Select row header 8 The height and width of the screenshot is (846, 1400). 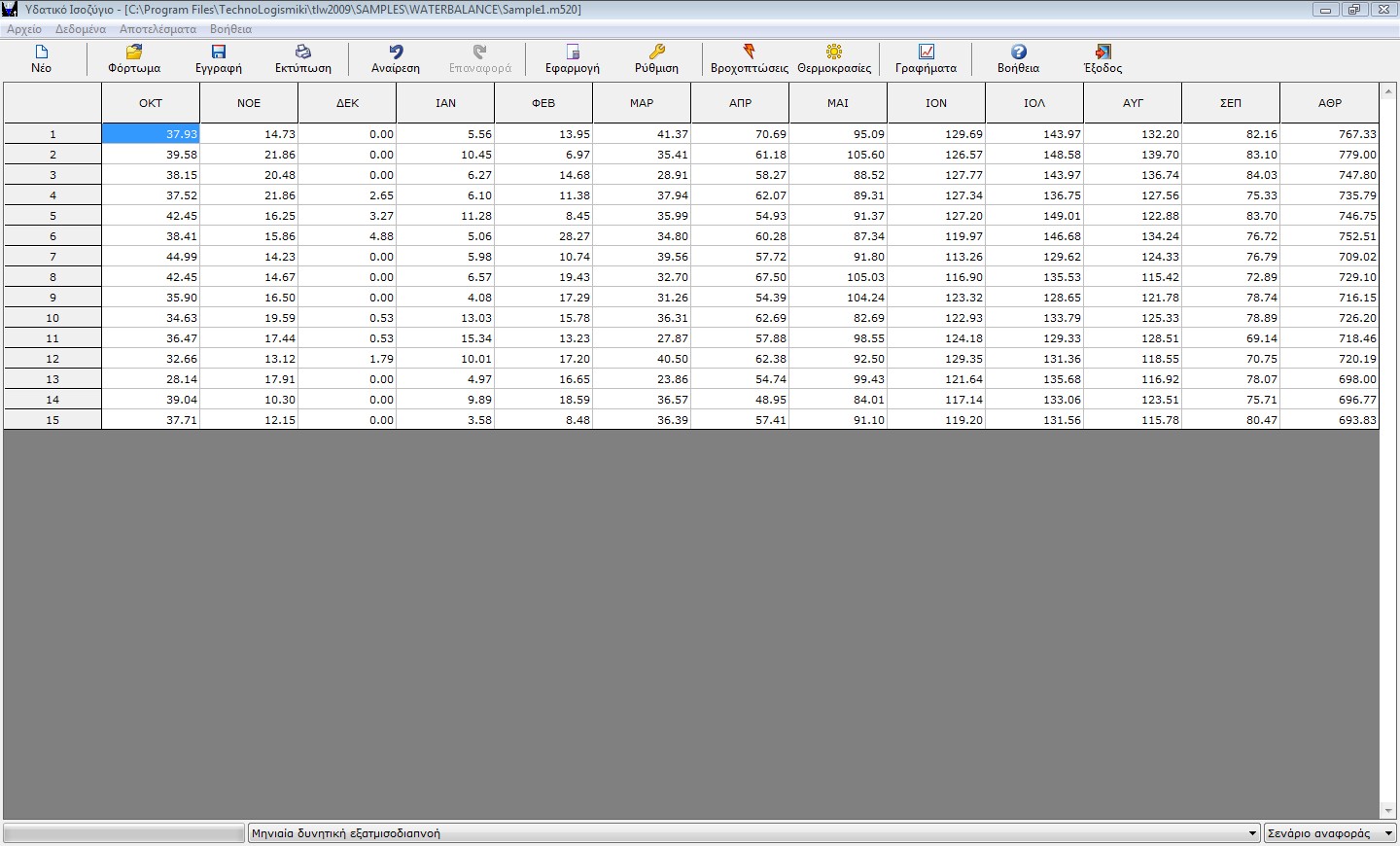pyautogui.click(x=52, y=277)
